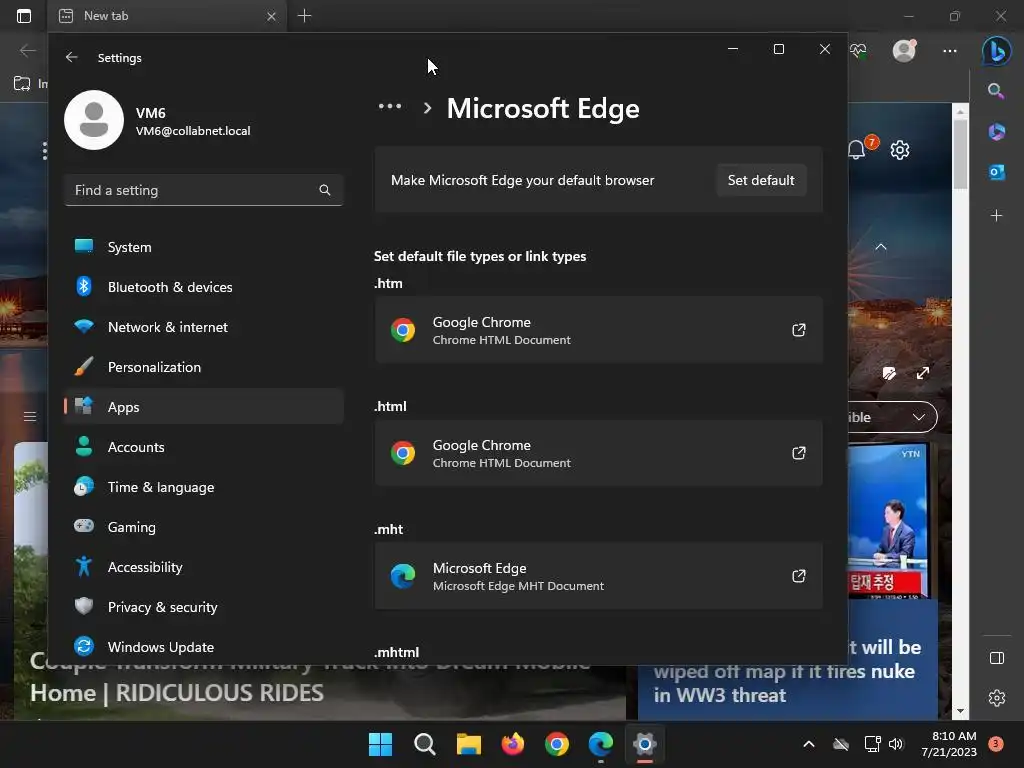Open the WW3 threat news card
1024x768 pixels.
point(786,673)
